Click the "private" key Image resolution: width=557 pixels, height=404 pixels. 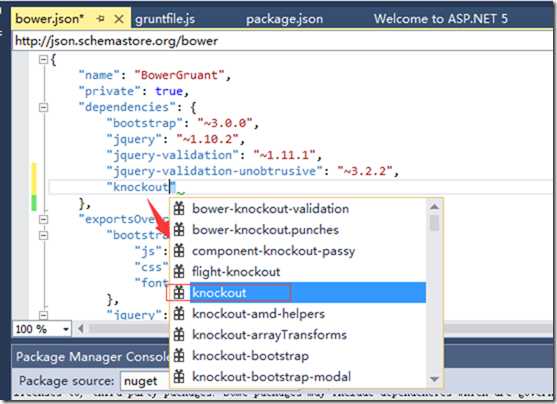(x=110, y=91)
